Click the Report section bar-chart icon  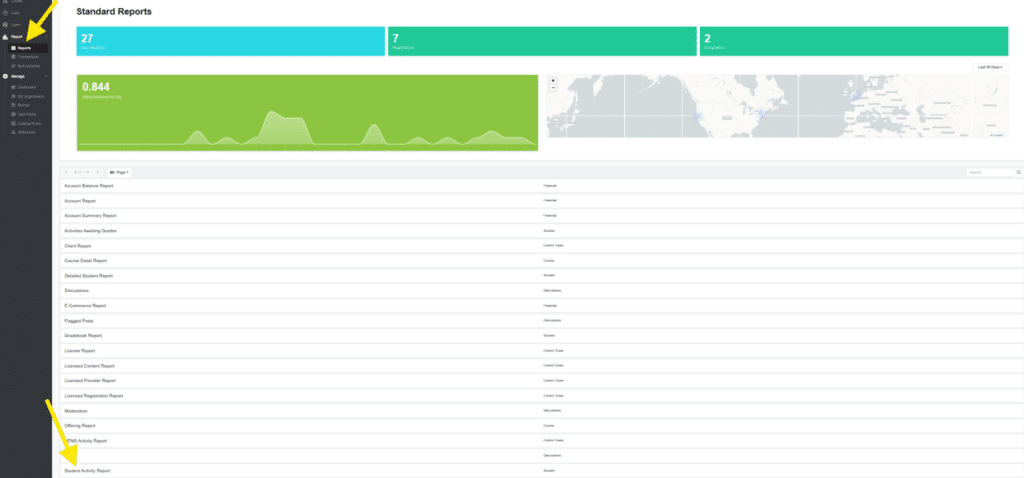(5, 37)
